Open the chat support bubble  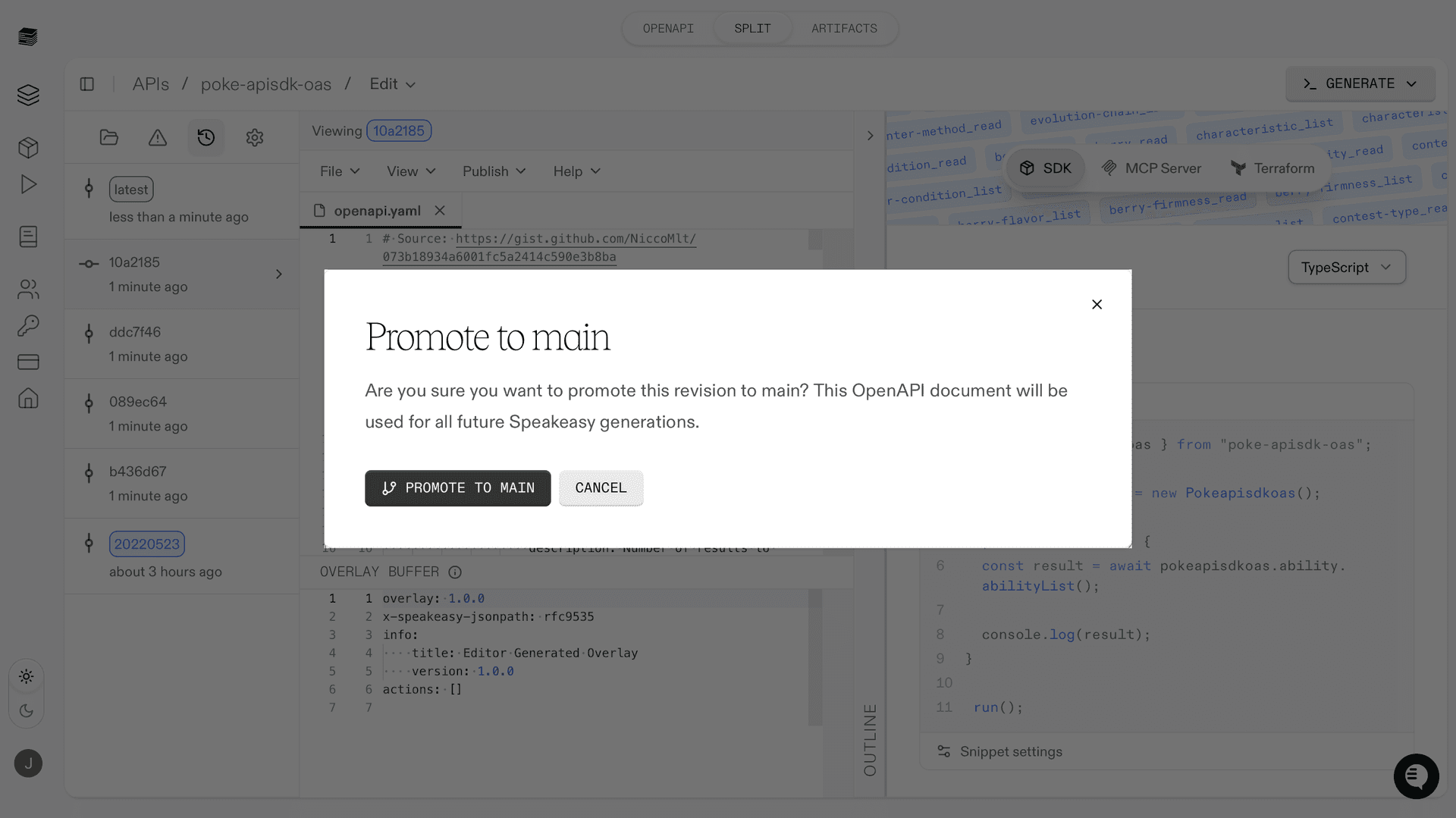1415,776
